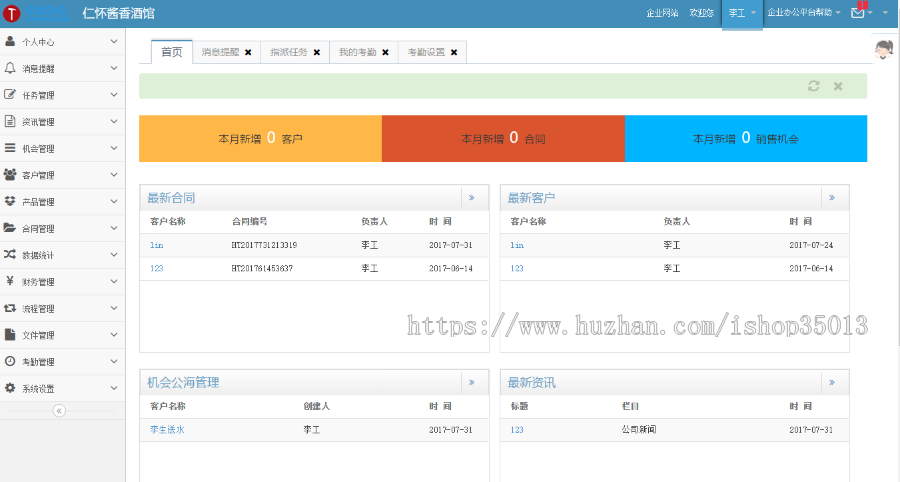Open the customer service avatar
Viewport: 900px width, 482px height.
884,49
